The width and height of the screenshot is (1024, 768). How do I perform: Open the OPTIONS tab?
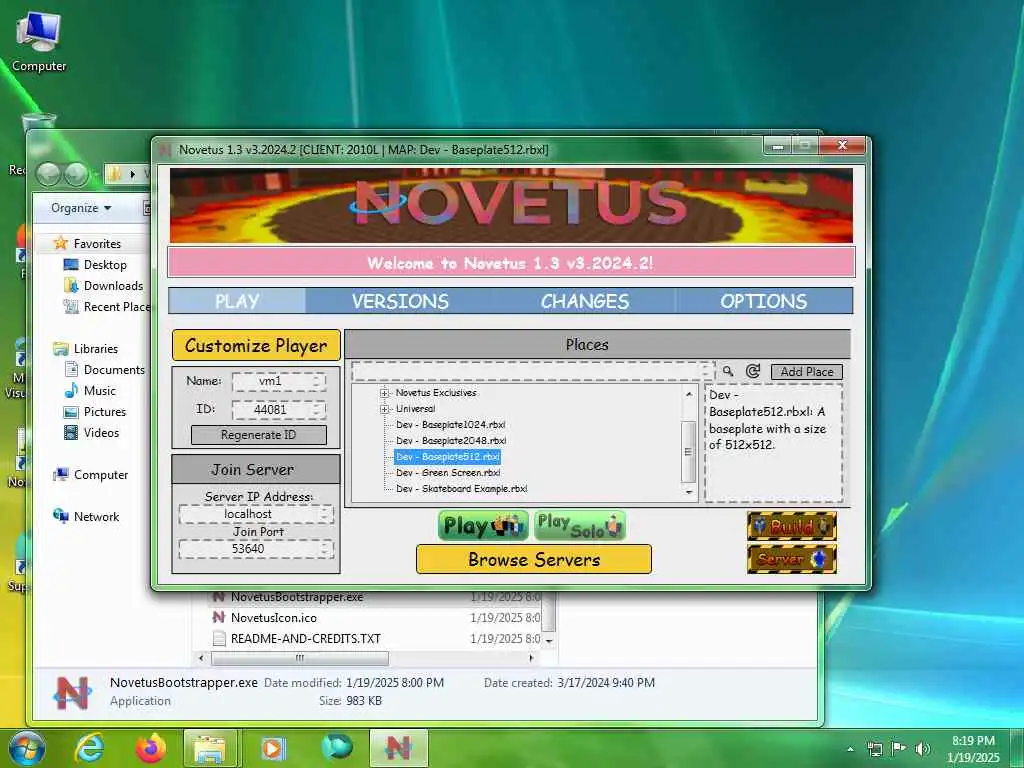tap(763, 301)
